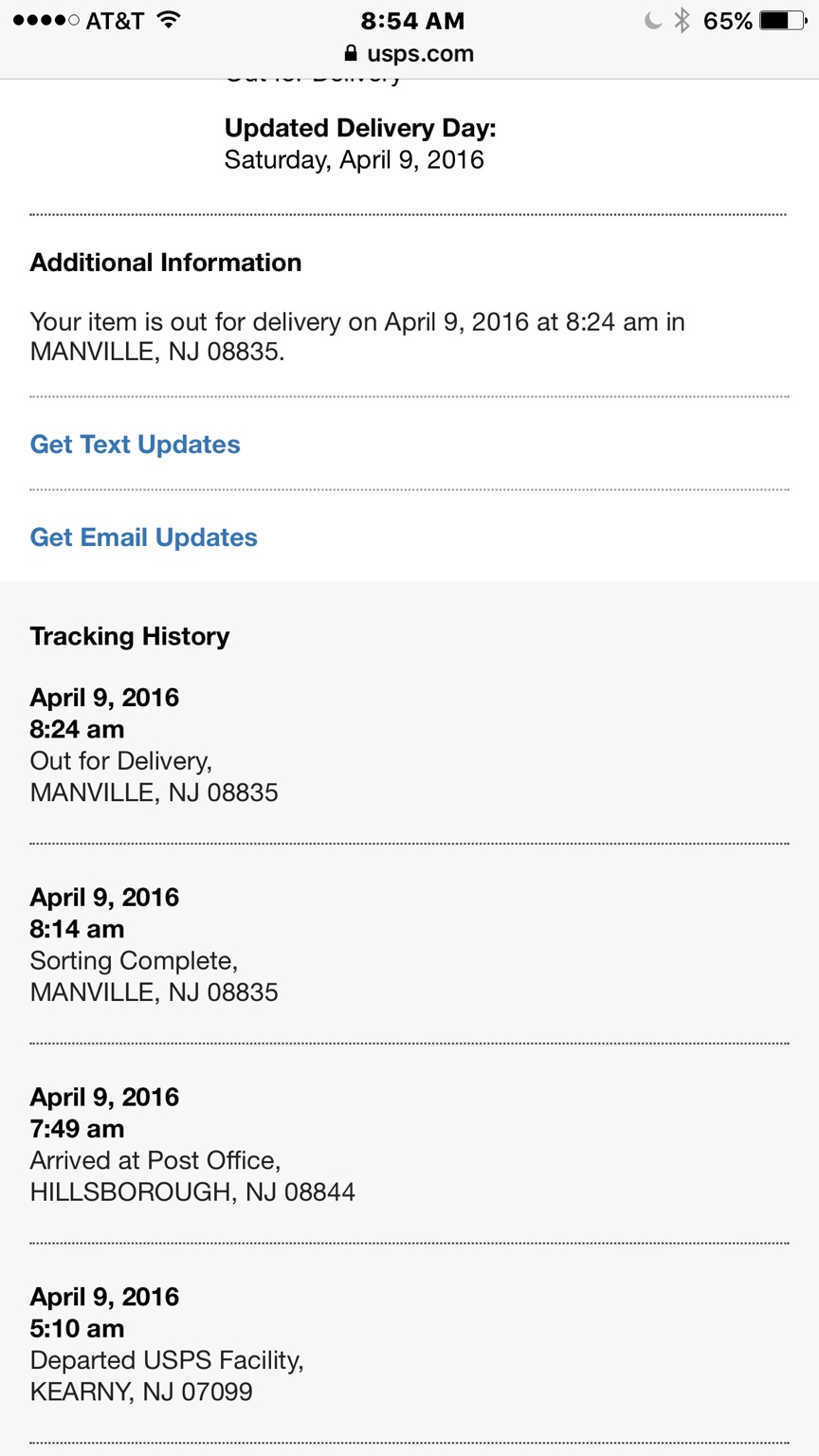Tap the Bluetooth icon in status bar
The height and width of the screenshot is (1456, 819).
coord(682,20)
